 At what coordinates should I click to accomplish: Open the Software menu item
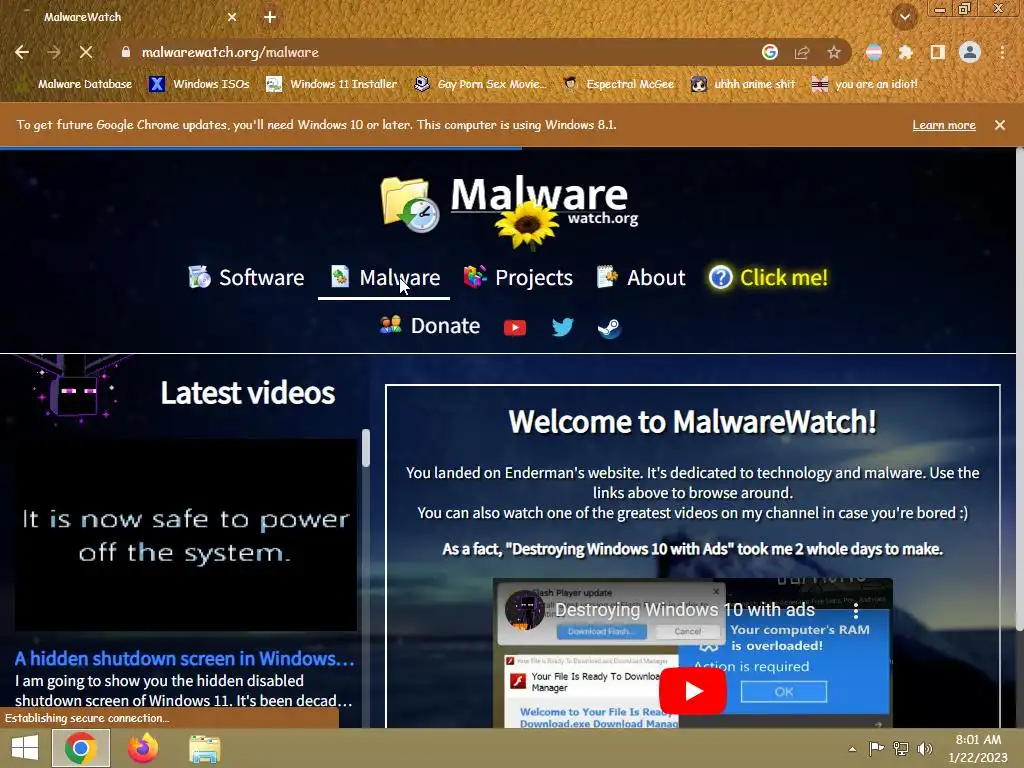[246, 278]
